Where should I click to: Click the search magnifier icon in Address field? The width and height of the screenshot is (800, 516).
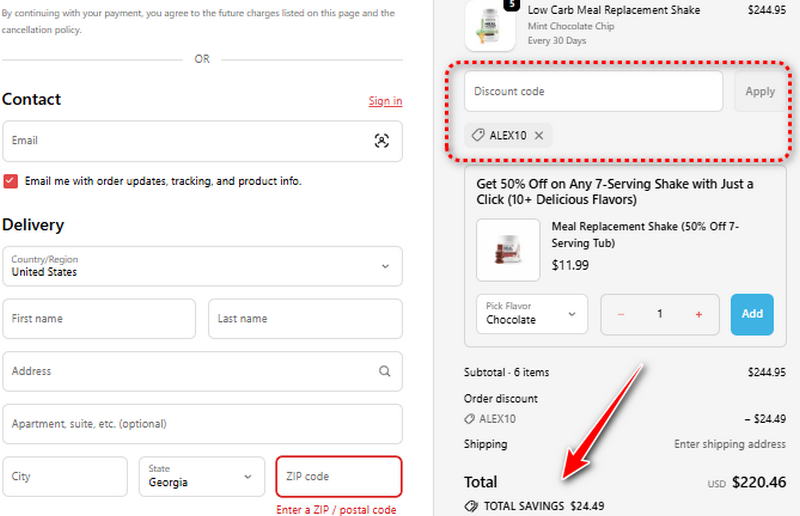point(385,371)
